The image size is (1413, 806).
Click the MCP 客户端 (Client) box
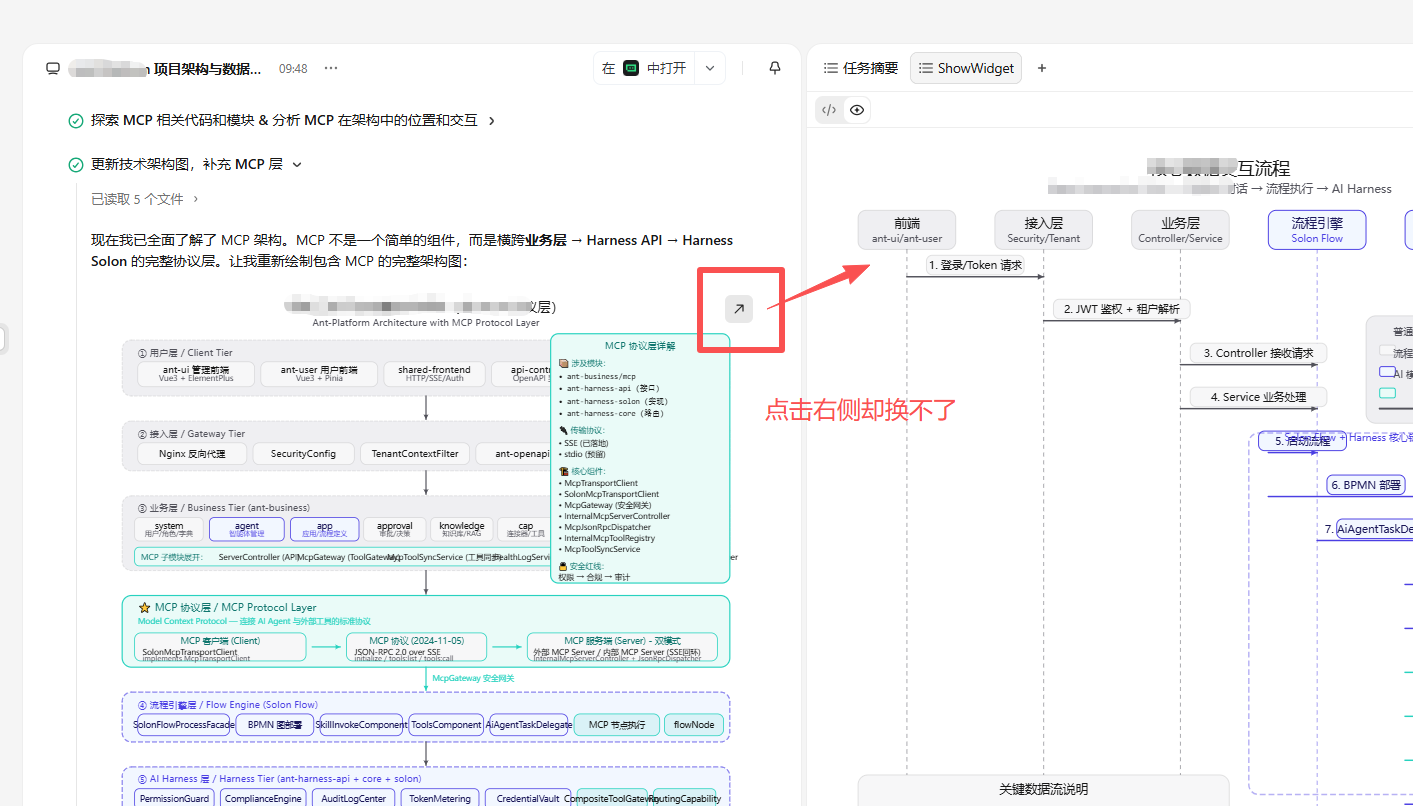coord(220,647)
